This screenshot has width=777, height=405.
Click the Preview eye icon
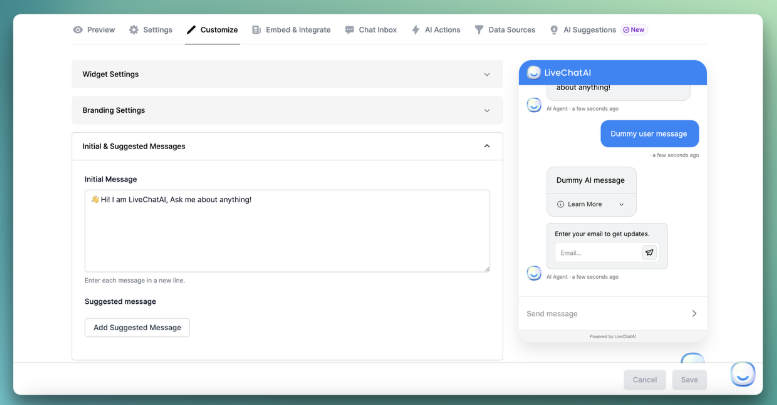[x=78, y=30]
